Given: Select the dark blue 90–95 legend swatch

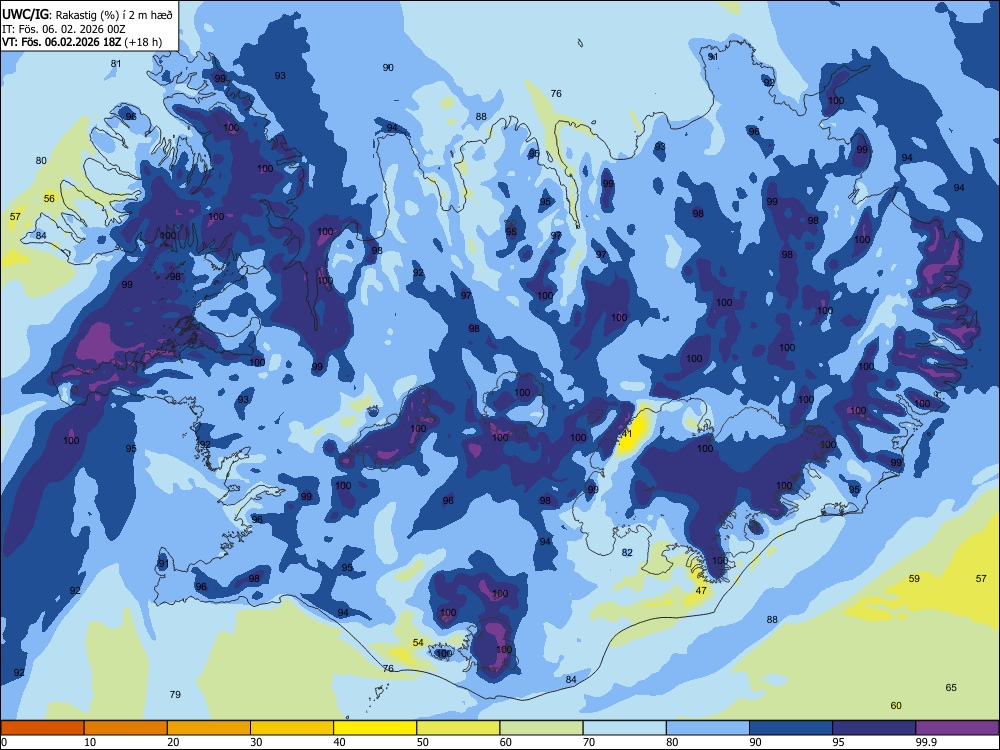Looking at the screenshot, I should click(791, 728).
